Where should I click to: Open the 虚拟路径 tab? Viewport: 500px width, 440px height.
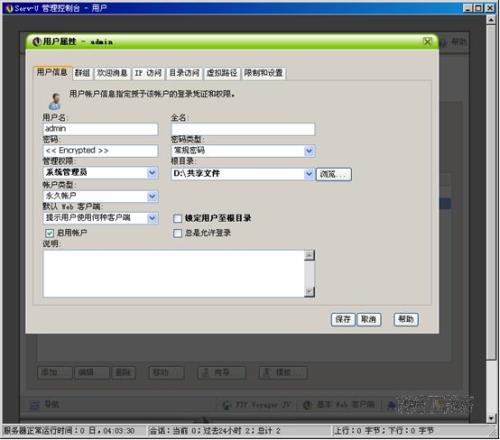point(222,73)
